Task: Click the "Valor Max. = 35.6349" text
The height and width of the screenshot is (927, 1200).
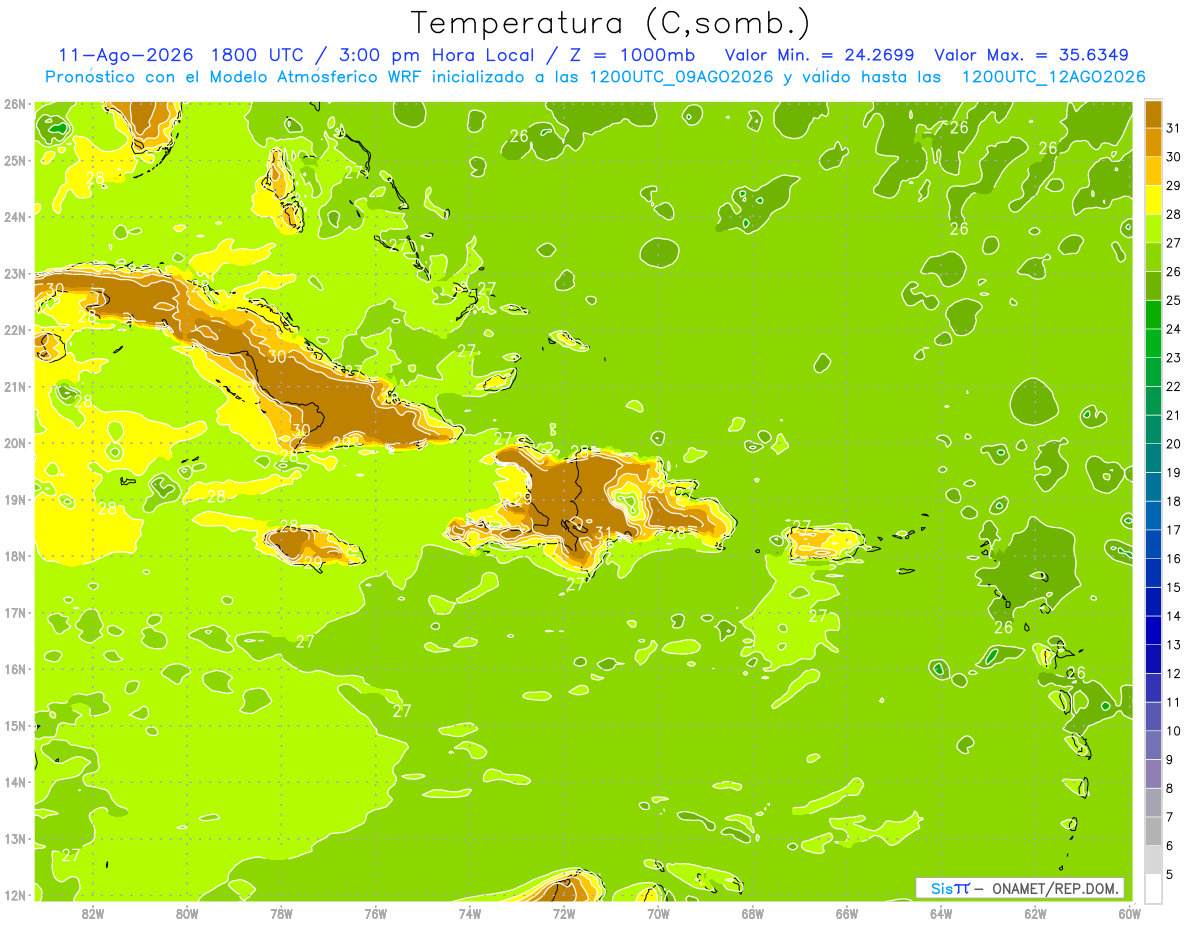Action: [1033, 55]
